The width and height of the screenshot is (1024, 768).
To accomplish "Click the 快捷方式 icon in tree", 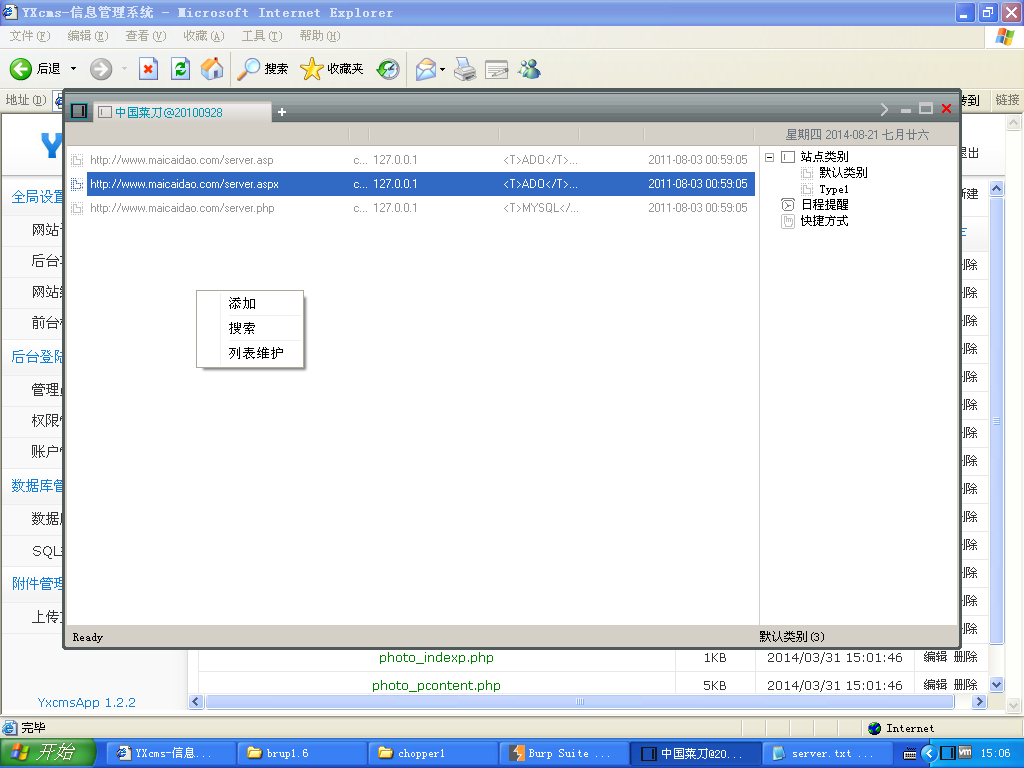I will [788, 221].
